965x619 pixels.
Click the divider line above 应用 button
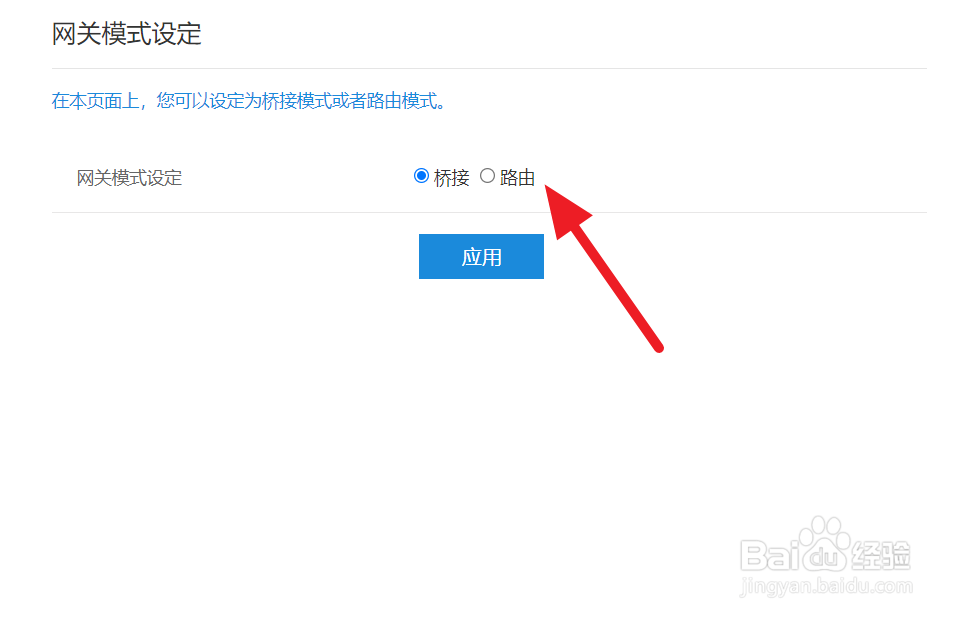pos(489,212)
